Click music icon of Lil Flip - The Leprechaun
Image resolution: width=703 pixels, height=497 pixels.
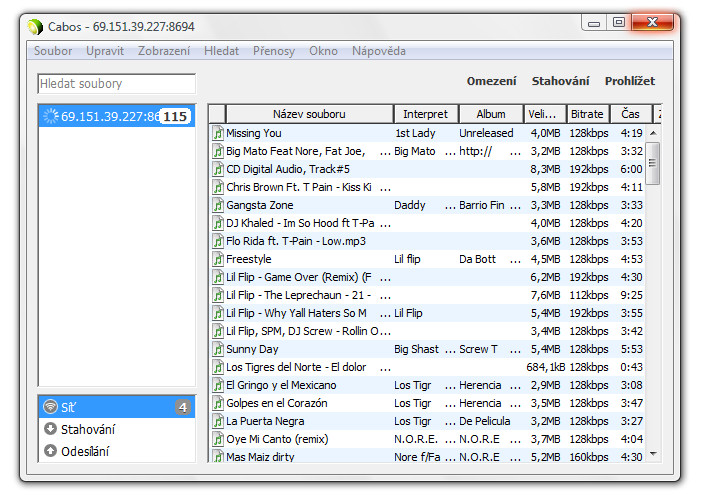coord(218,295)
